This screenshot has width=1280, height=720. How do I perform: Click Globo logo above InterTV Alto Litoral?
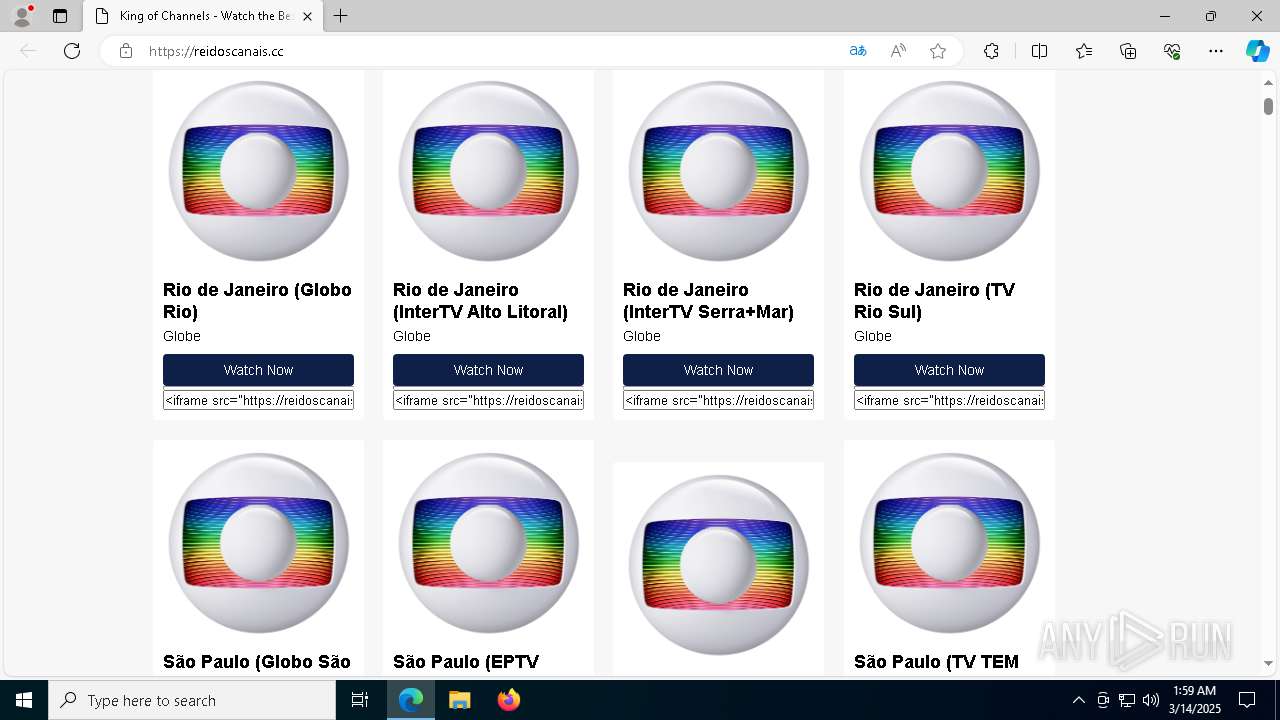[488, 171]
